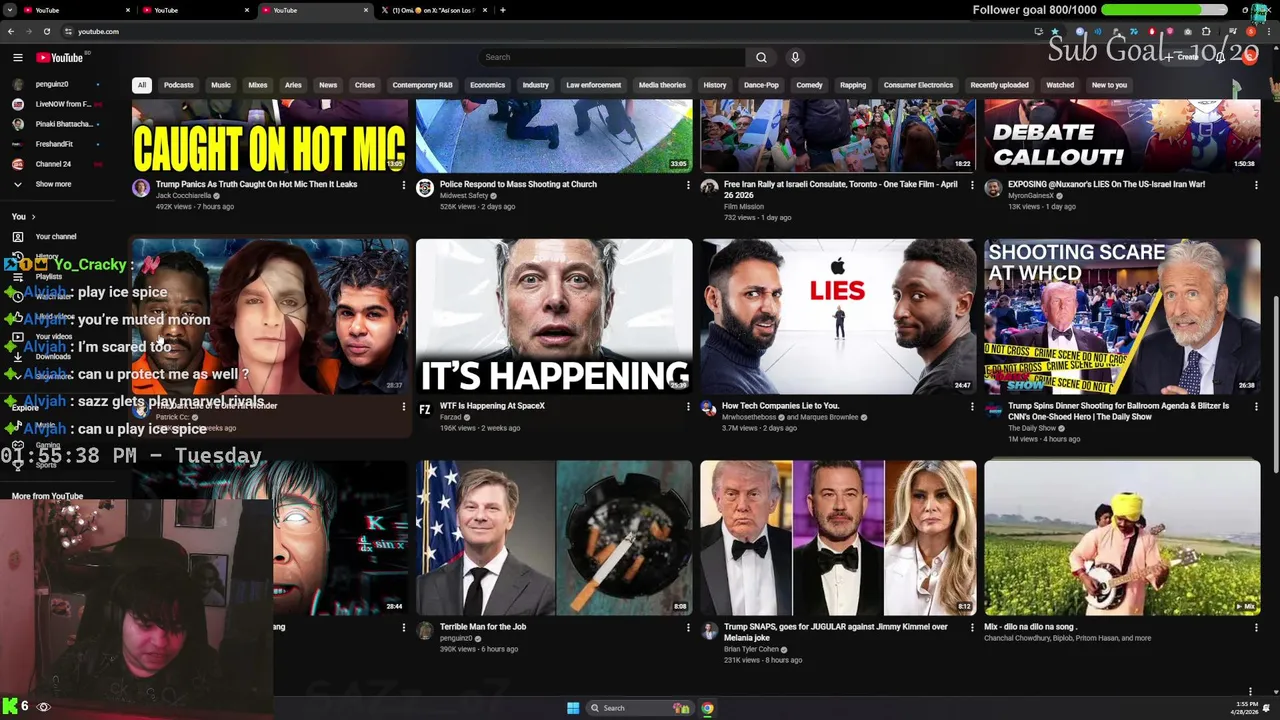1280x720 pixels.
Task: Open the IT'S HAPPENING Elon Musk thumbnail
Action: [554, 316]
